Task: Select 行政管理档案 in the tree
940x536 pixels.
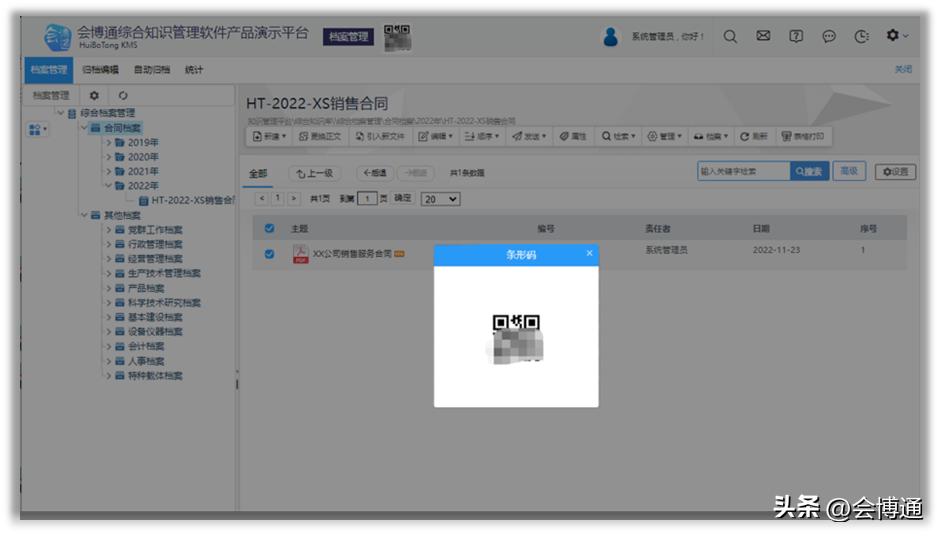Action: click(155, 244)
